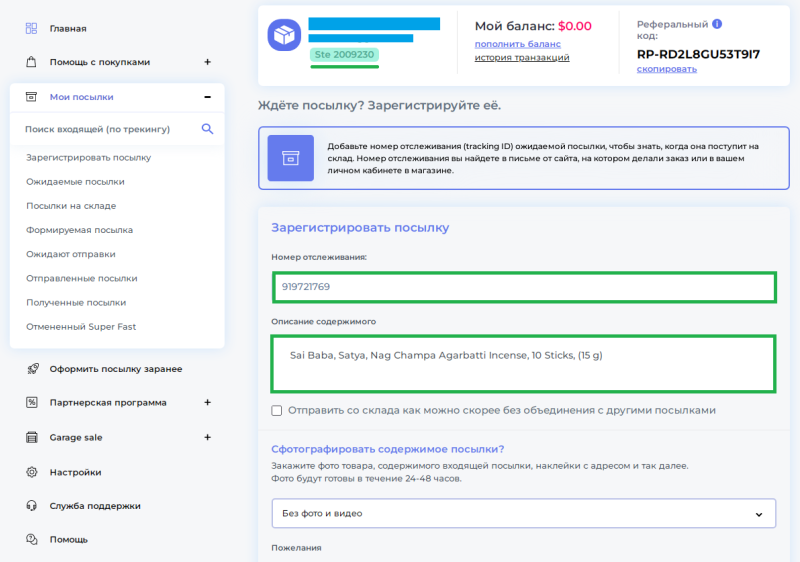Select Ожидаемые посылки in sidebar
This screenshot has width=800, height=562.
[75, 182]
